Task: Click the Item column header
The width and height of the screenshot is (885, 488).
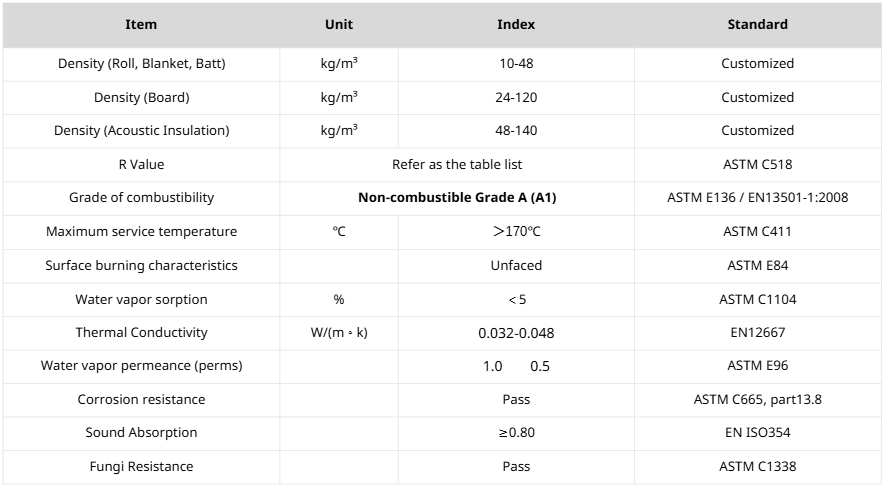Action: 141,24
